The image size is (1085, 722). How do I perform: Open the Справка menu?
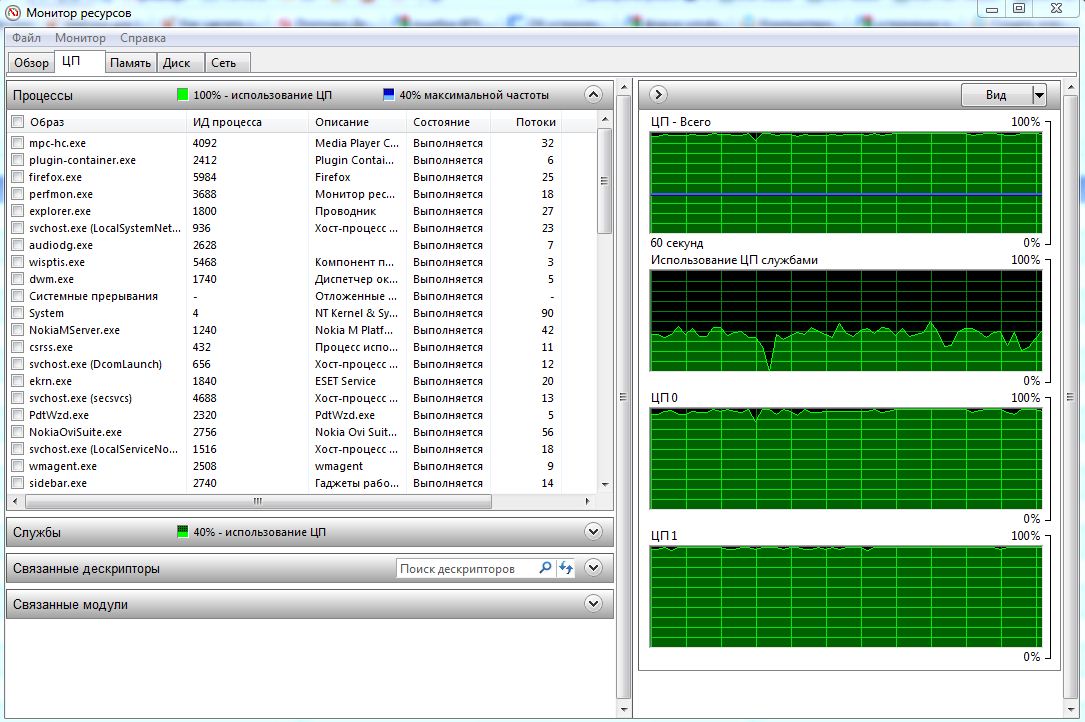143,38
